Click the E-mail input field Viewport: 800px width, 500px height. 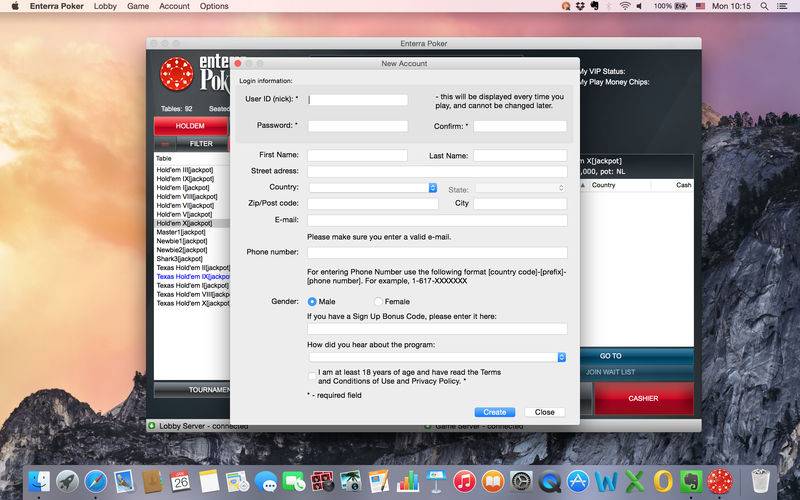(437, 220)
